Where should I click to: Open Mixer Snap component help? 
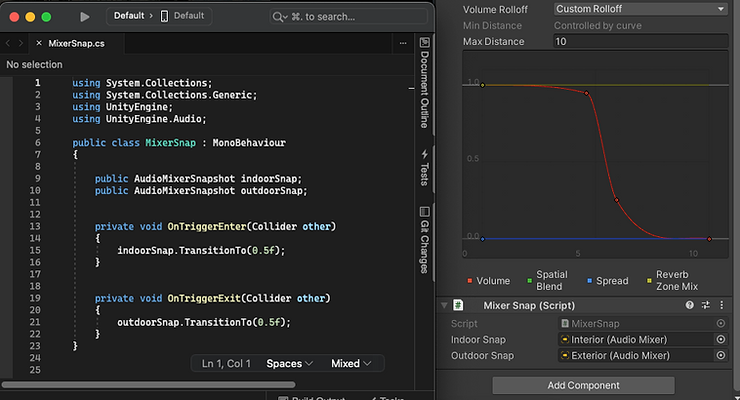coord(690,305)
